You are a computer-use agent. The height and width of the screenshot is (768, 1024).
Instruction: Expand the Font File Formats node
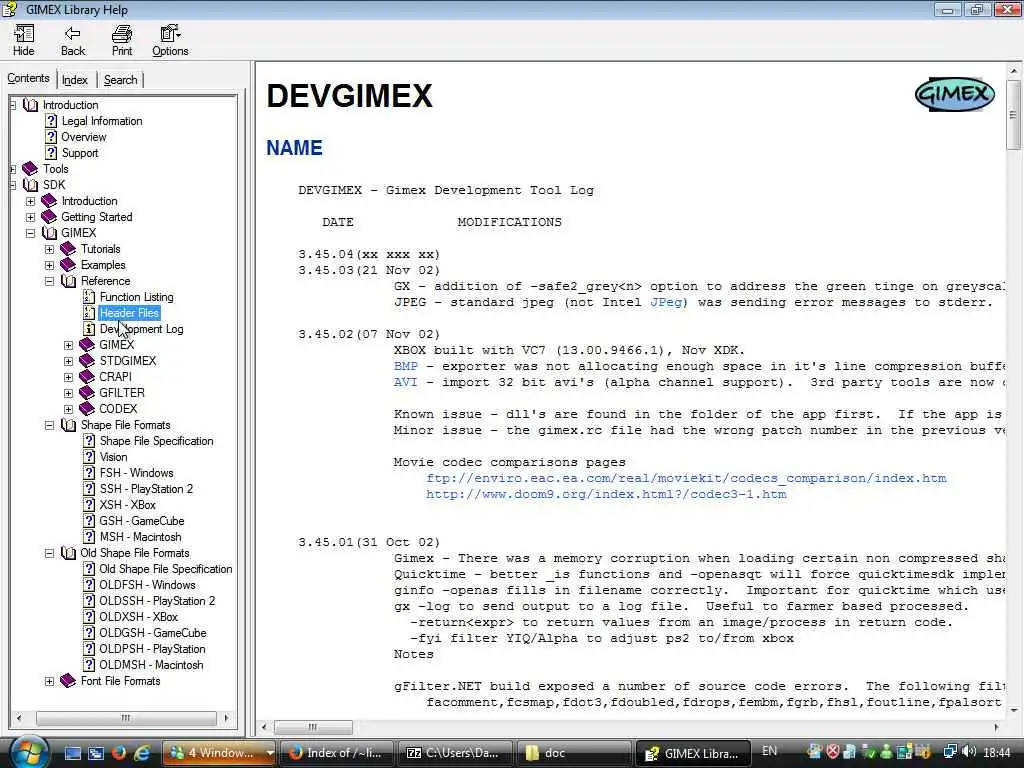49,681
